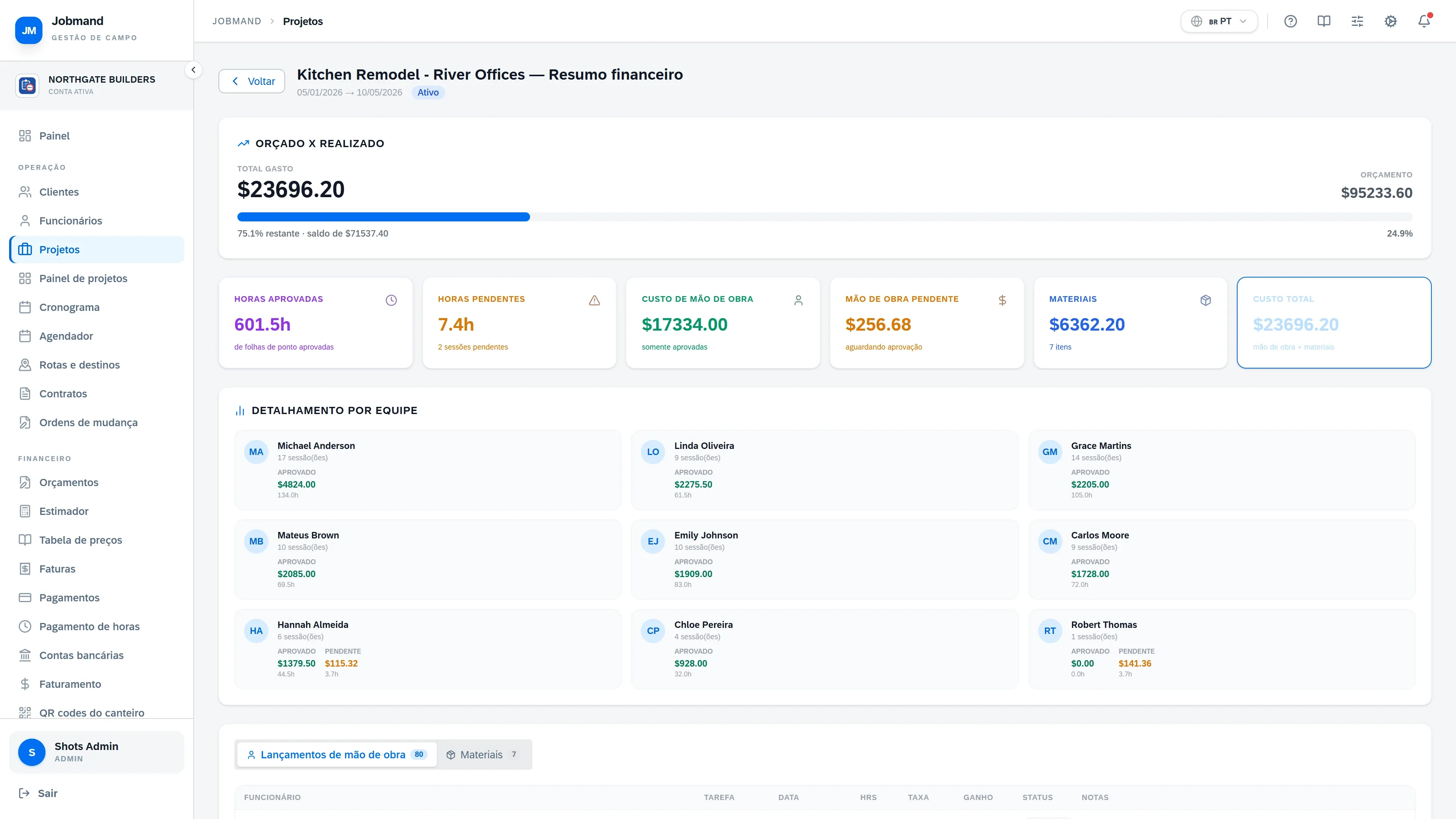Click the Sair logout button

[38, 793]
